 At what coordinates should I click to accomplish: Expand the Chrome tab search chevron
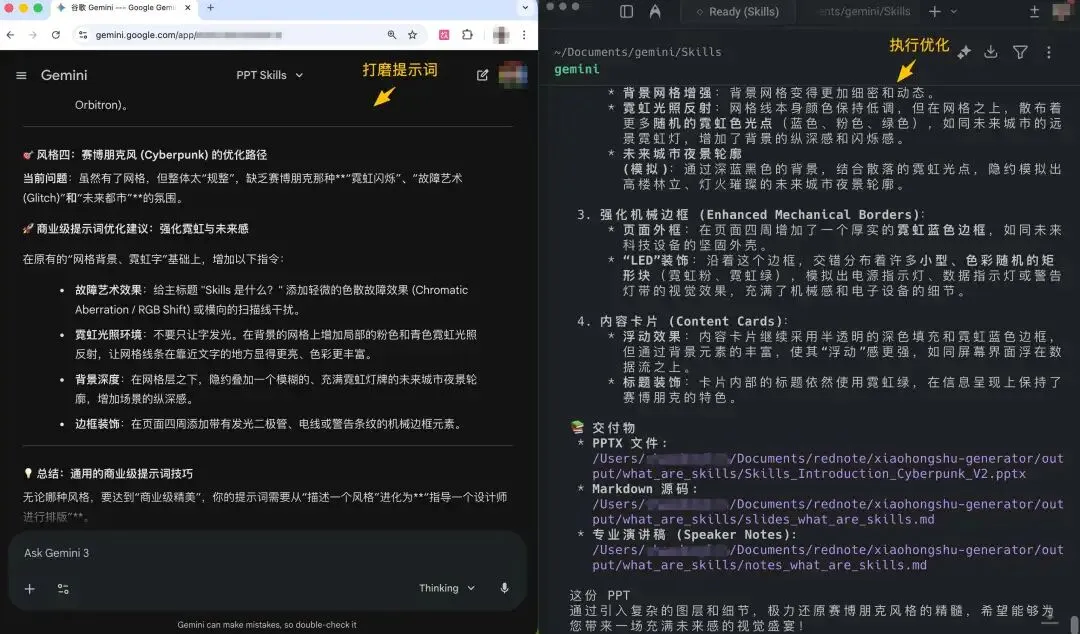click(x=525, y=8)
